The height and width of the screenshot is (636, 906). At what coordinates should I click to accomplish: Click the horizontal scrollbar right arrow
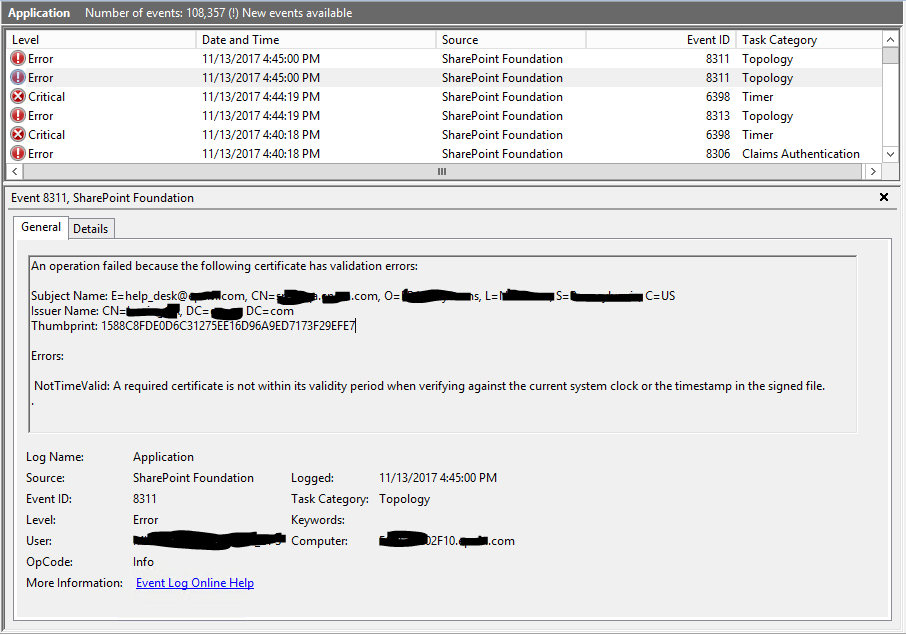[x=873, y=172]
